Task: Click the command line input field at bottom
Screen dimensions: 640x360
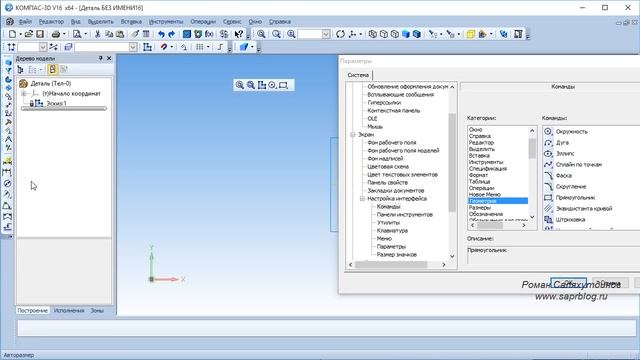Action: 327,328
